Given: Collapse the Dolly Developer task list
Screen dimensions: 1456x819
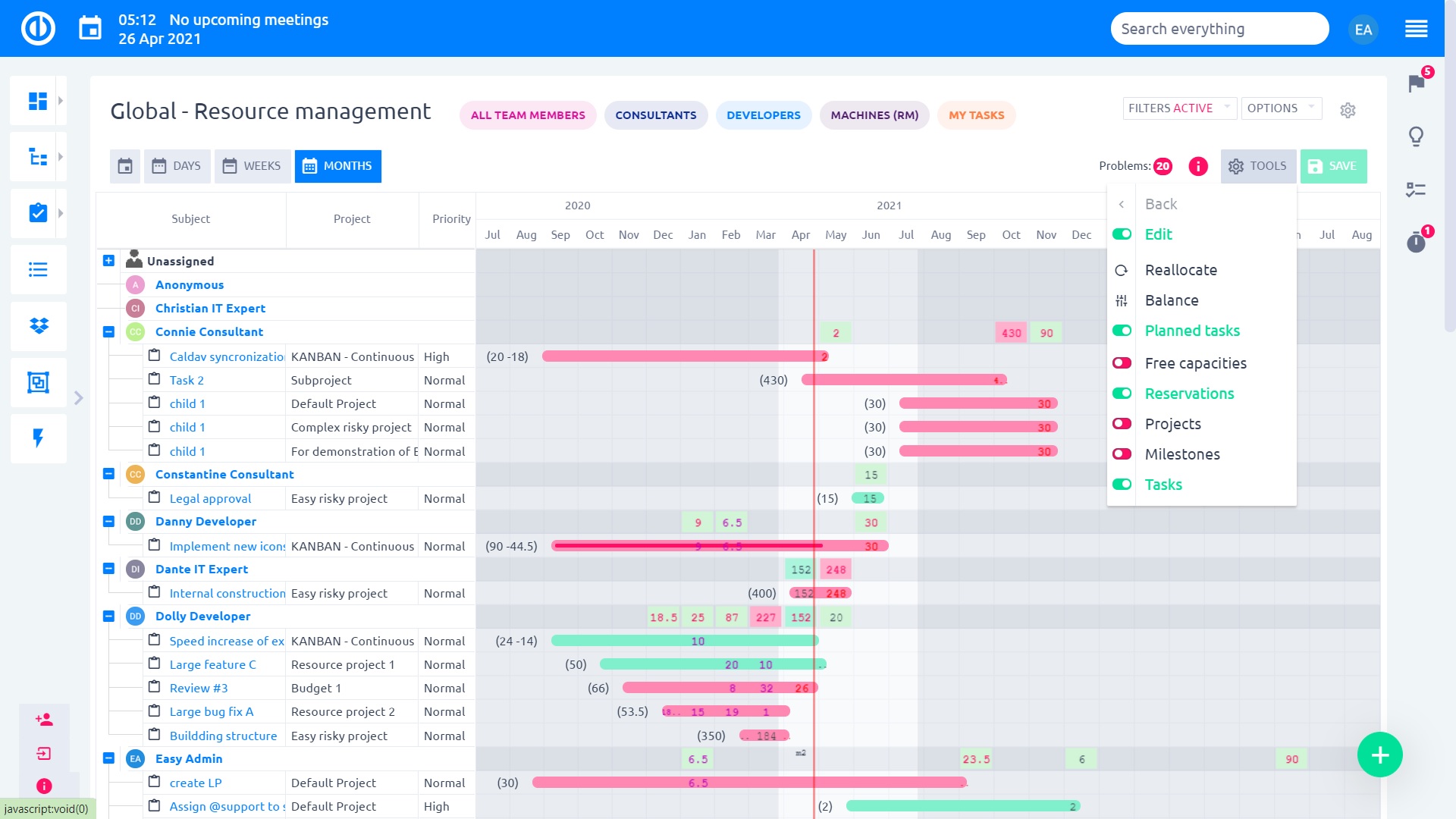Looking at the screenshot, I should (x=108, y=616).
